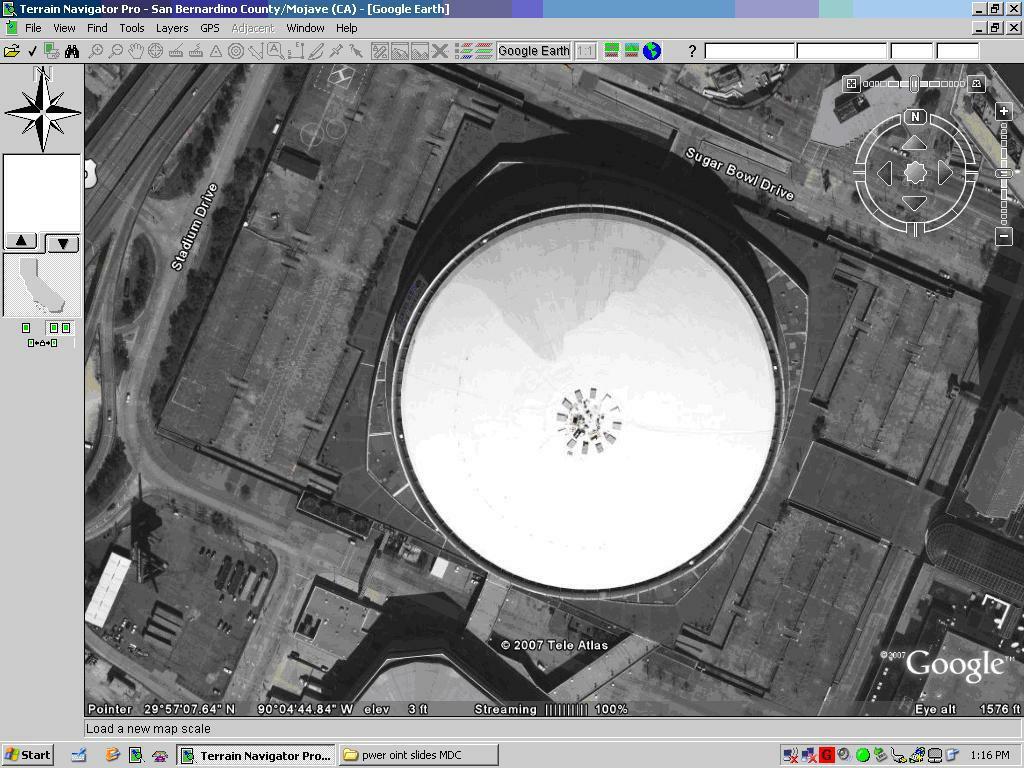Click the down arrow on navigation ring
Screen dimensions: 1024x768
pyautogui.click(x=914, y=203)
